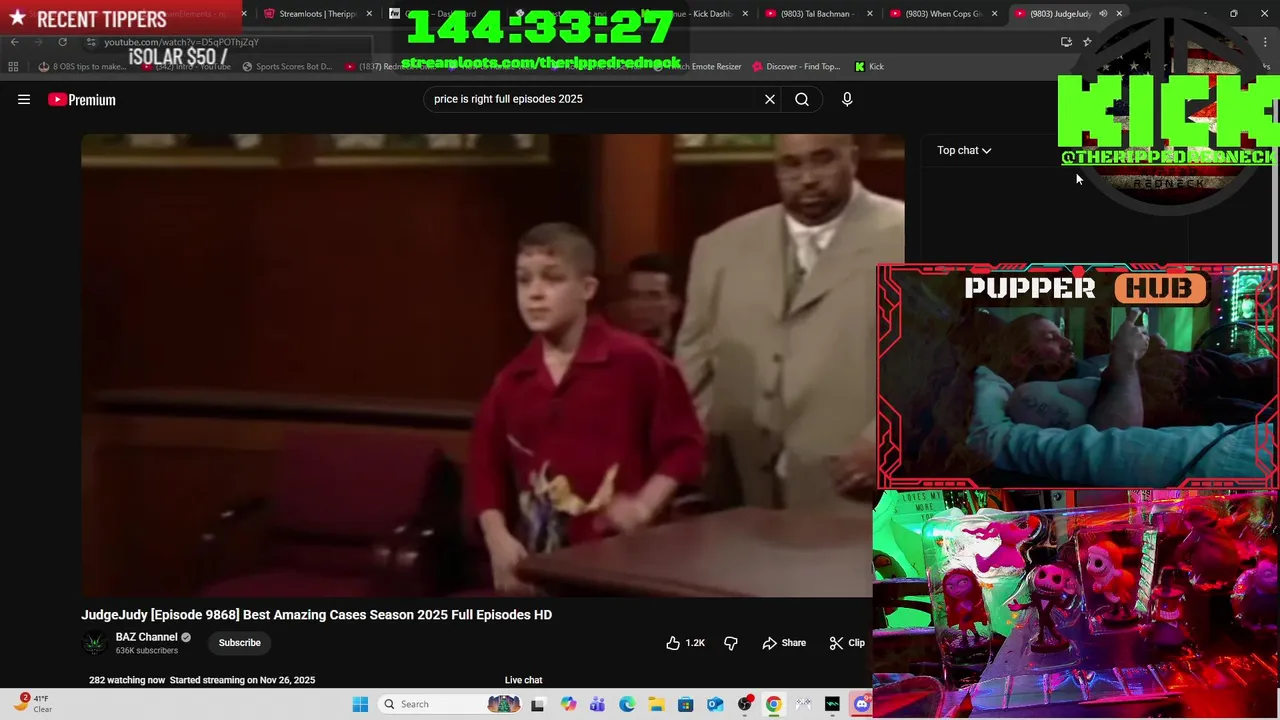
Task: Open BAZ Channel name link
Action: tap(146, 637)
